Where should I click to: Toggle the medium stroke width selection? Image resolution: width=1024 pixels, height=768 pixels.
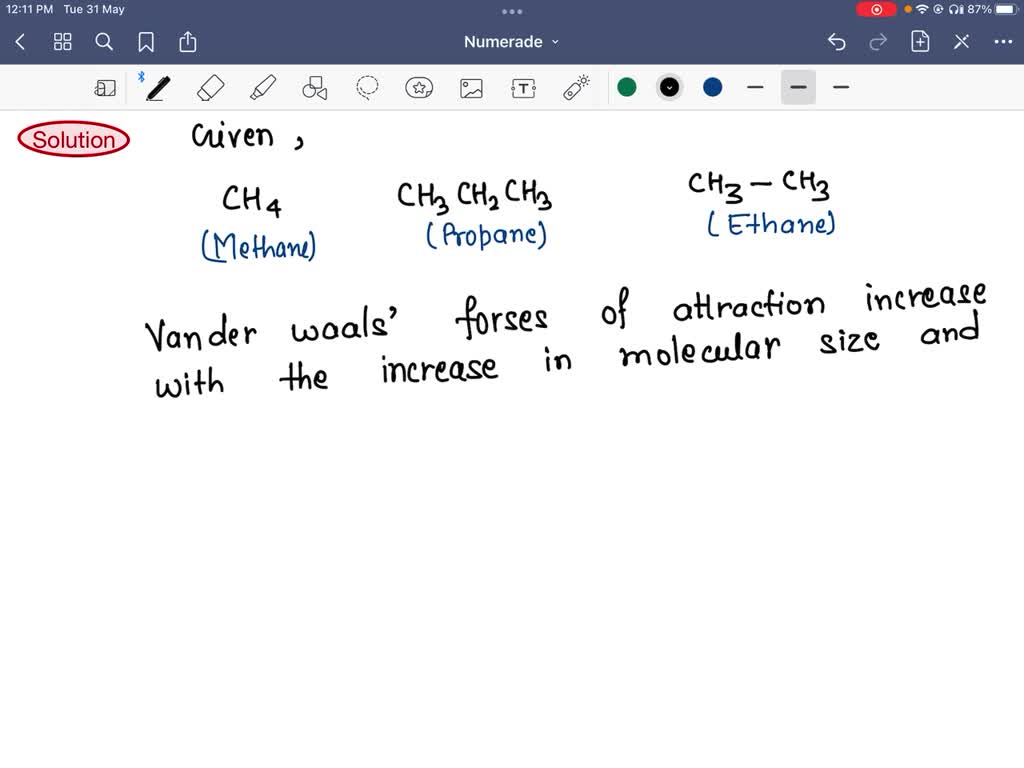(x=798, y=87)
